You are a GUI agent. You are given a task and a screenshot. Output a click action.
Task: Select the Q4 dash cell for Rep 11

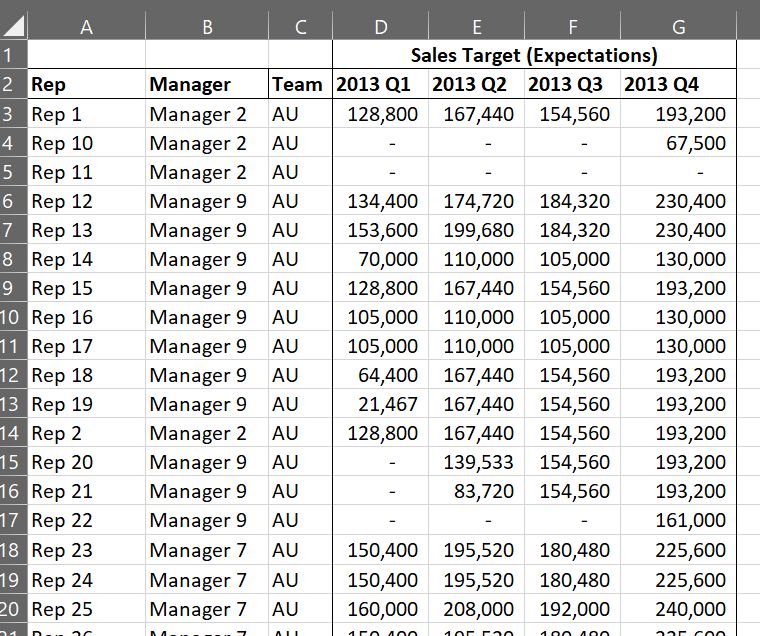[x=679, y=172]
